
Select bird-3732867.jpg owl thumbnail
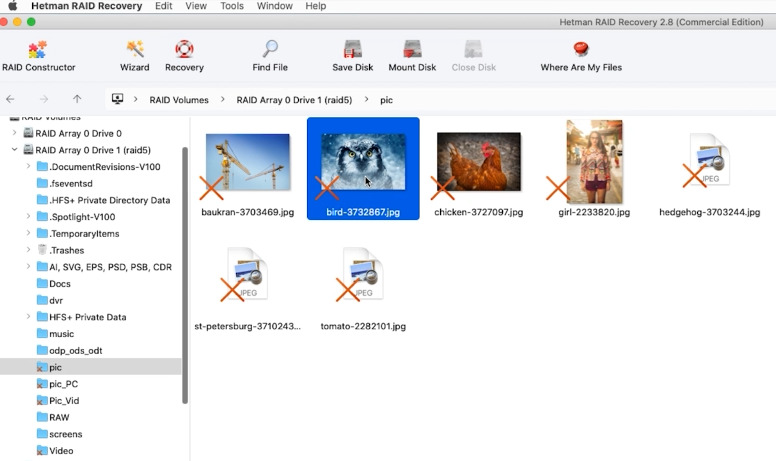[x=363, y=161]
